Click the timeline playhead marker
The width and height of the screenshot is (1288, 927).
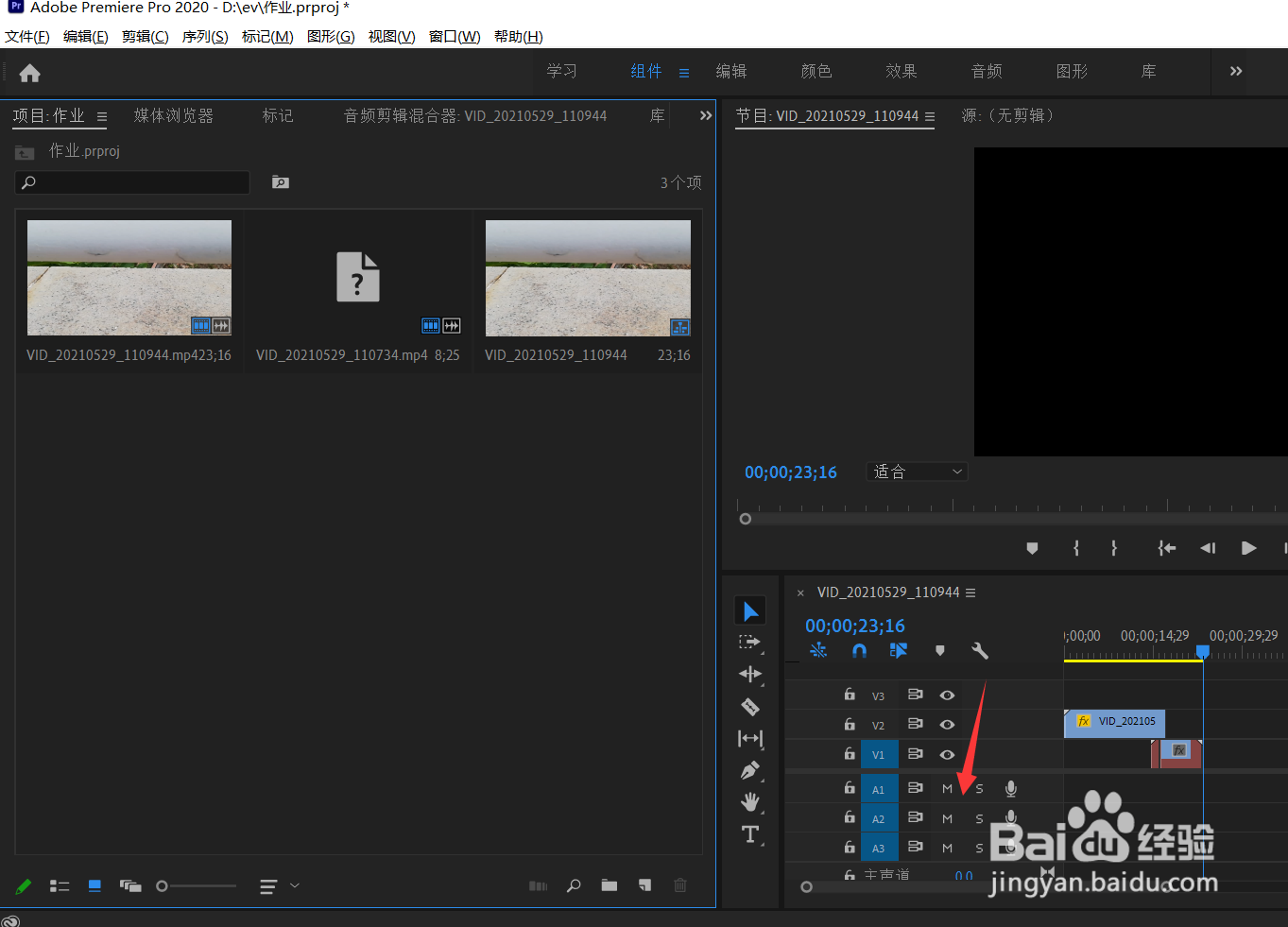(x=1203, y=652)
